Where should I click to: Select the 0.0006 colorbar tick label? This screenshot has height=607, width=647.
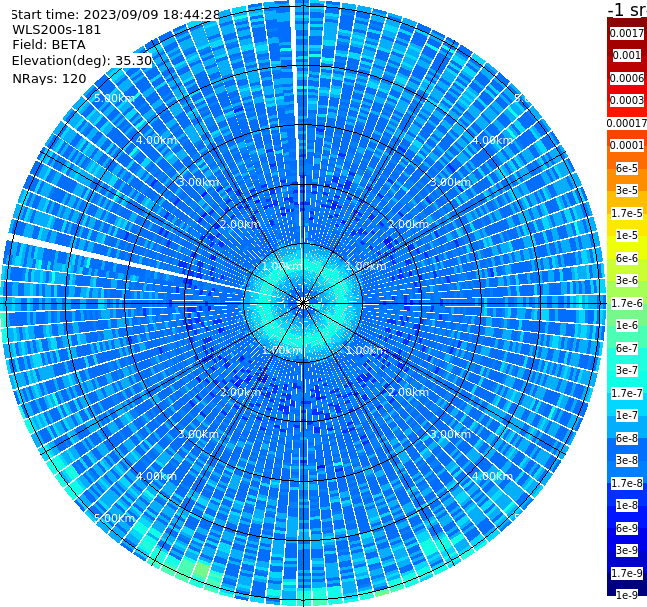627,78
